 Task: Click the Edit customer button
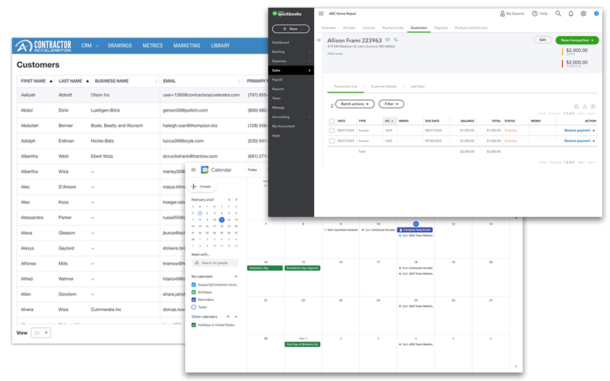(542, 40)
